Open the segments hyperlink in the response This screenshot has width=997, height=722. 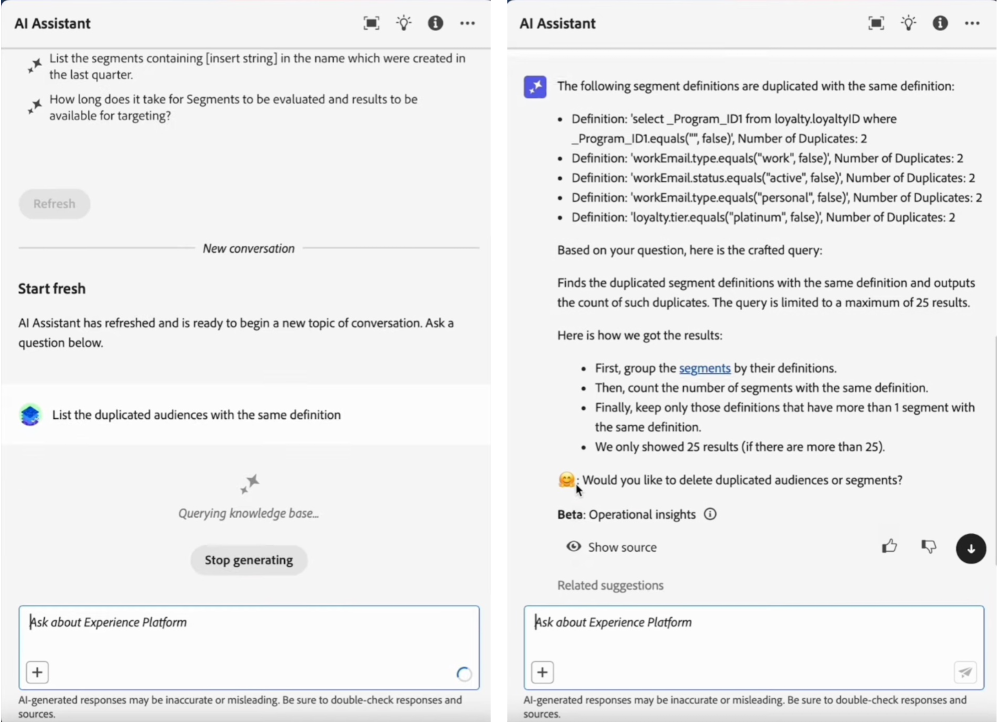point(705,368)
